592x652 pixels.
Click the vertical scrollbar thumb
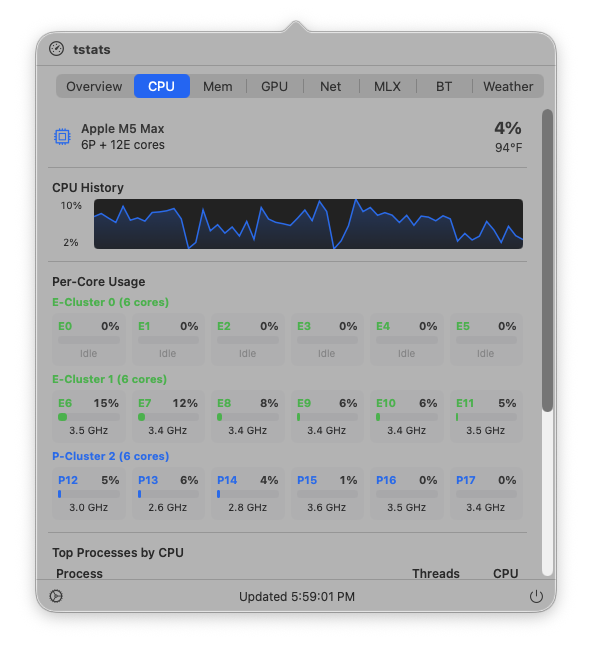pyautogui.click(x=548, y=261)
